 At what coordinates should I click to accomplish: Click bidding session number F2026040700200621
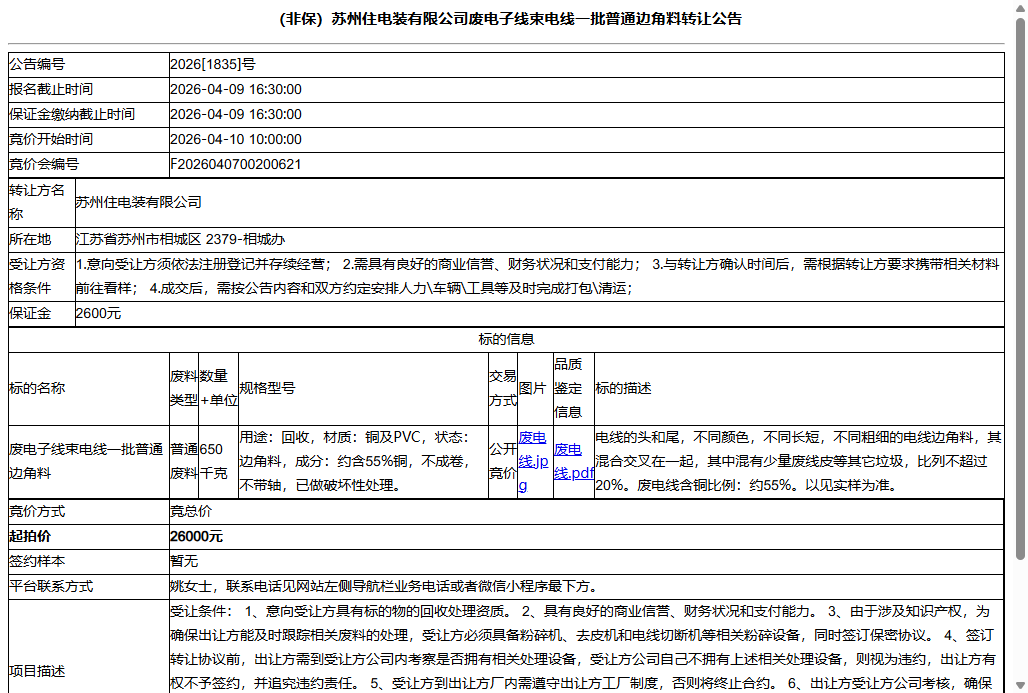click(236, 164)
